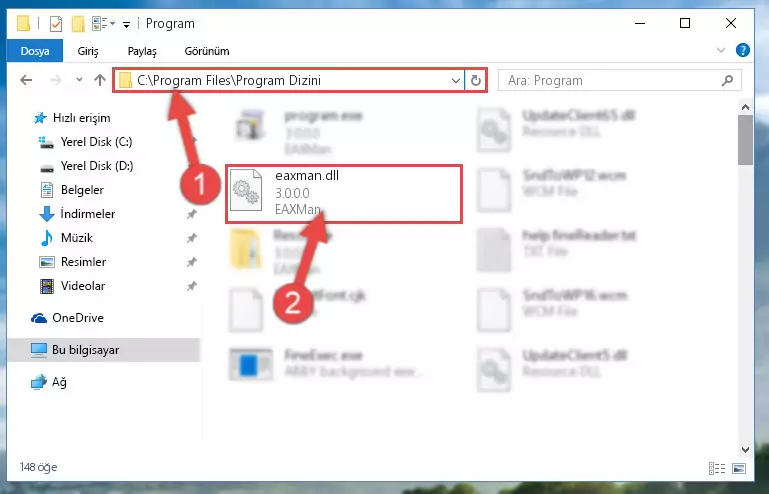Switch to details view layout icon
The image size is (769, 494).
coord(717,468)
